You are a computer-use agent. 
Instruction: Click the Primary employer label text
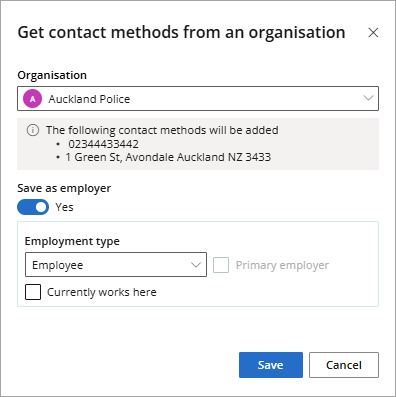coord(282,265)
